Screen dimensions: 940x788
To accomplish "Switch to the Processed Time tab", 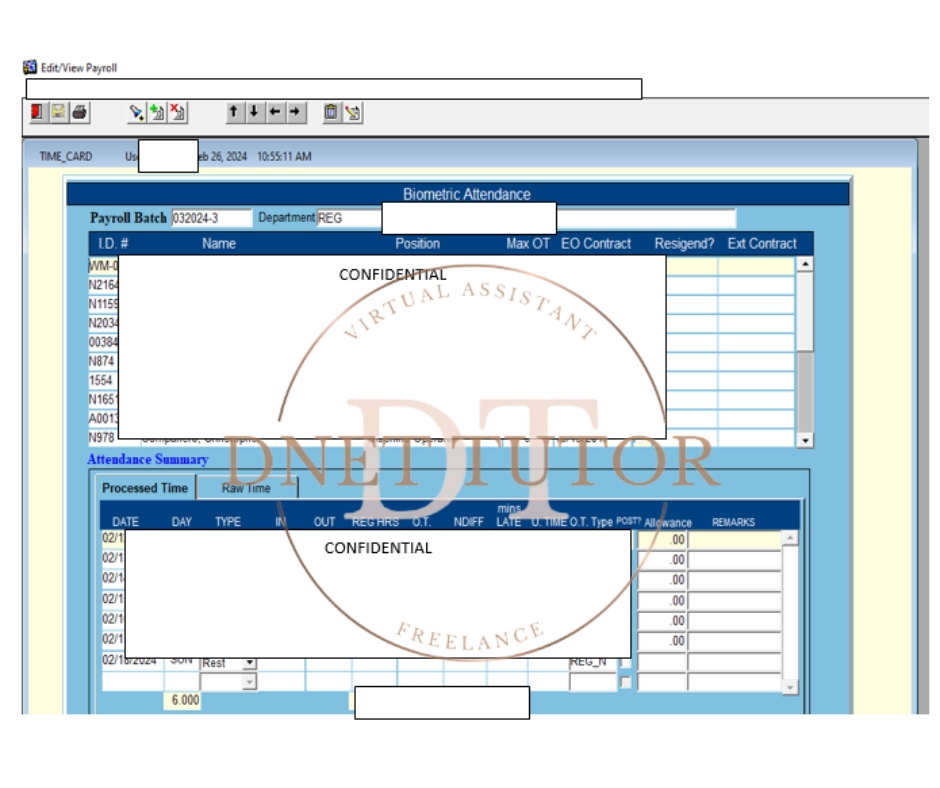I will pyautogui.click(x=145, y=488).
